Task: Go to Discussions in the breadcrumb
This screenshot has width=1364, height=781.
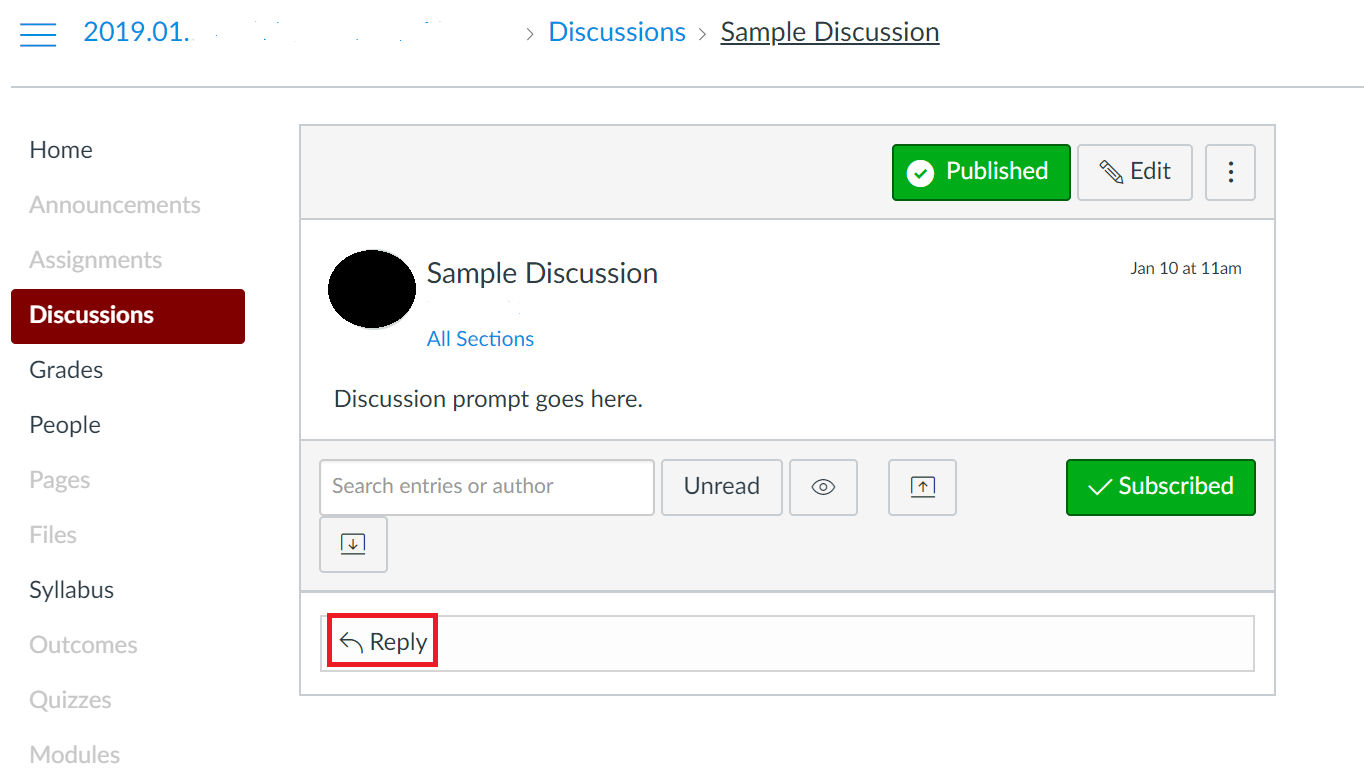Action: point(617,32)
